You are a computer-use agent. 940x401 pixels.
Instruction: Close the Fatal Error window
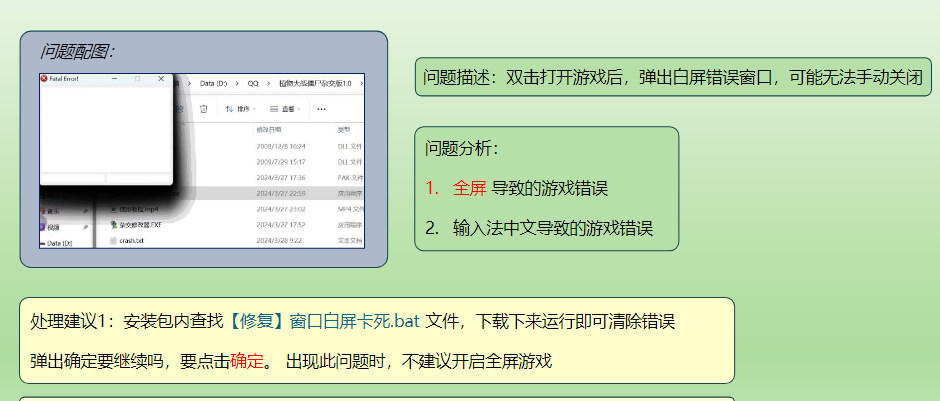pyautogui.click(x=162, y=79)
